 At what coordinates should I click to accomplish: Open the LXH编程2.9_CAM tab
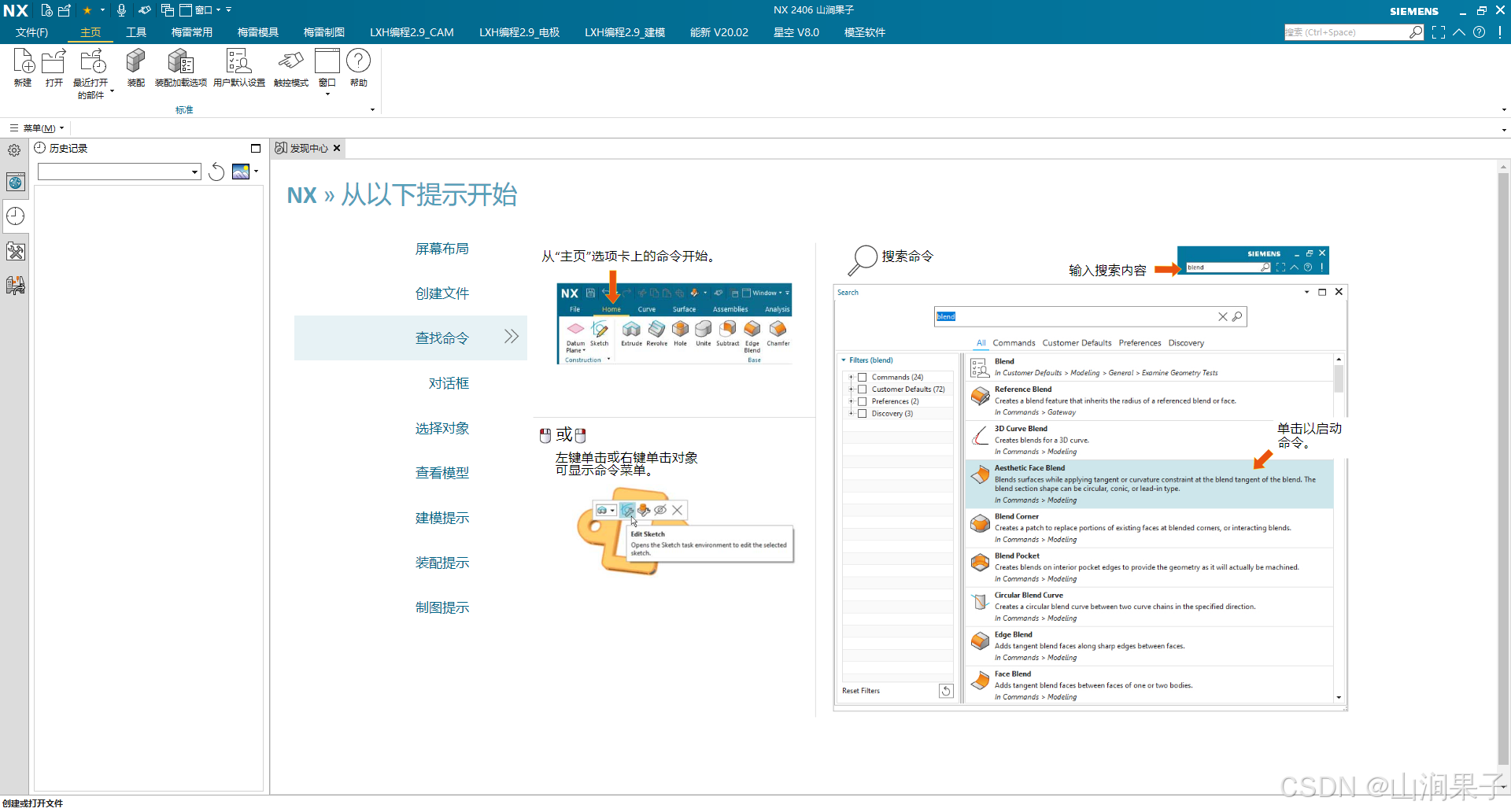coord(412,32)
